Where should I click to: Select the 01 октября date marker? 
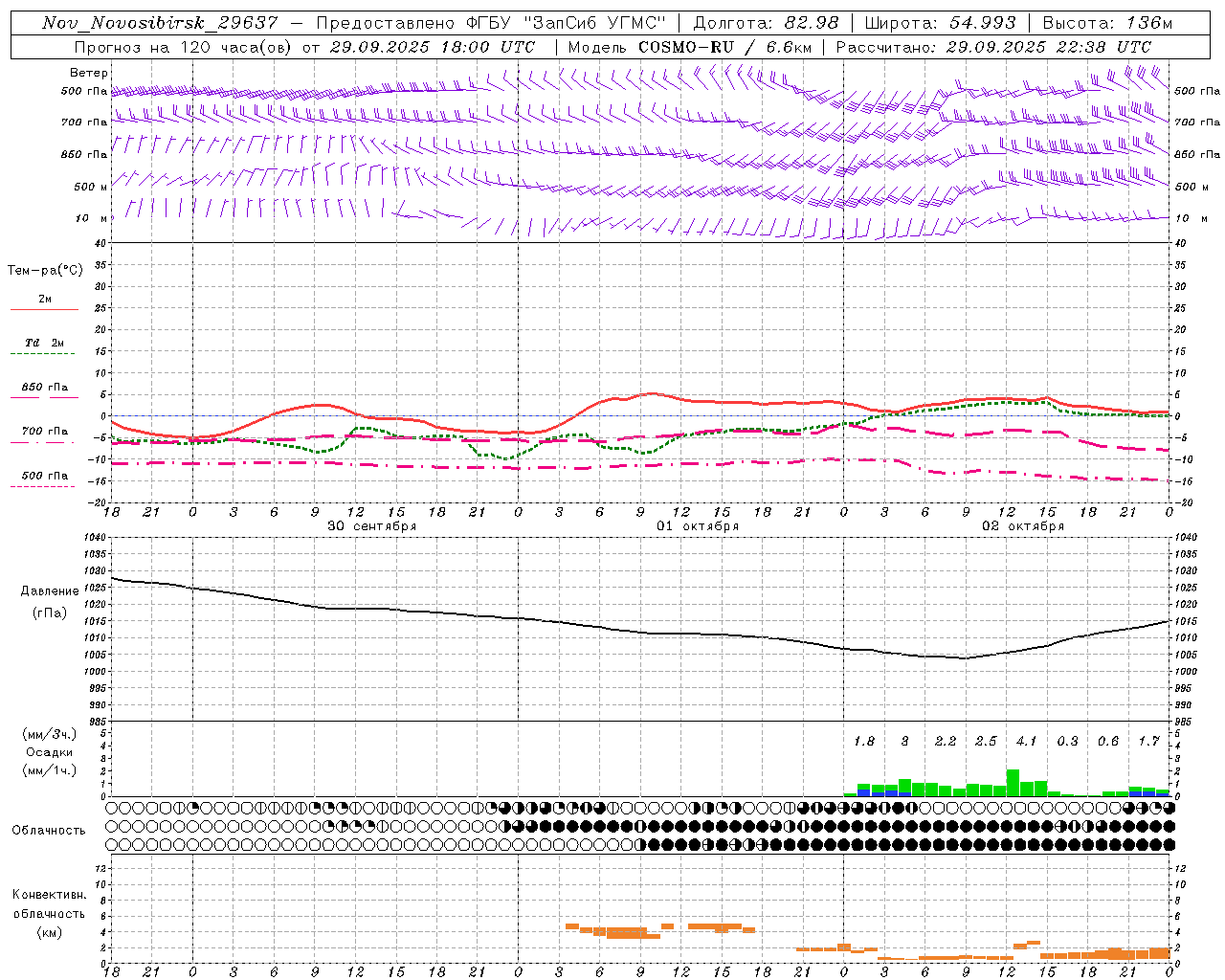click(x=698, y=526)
